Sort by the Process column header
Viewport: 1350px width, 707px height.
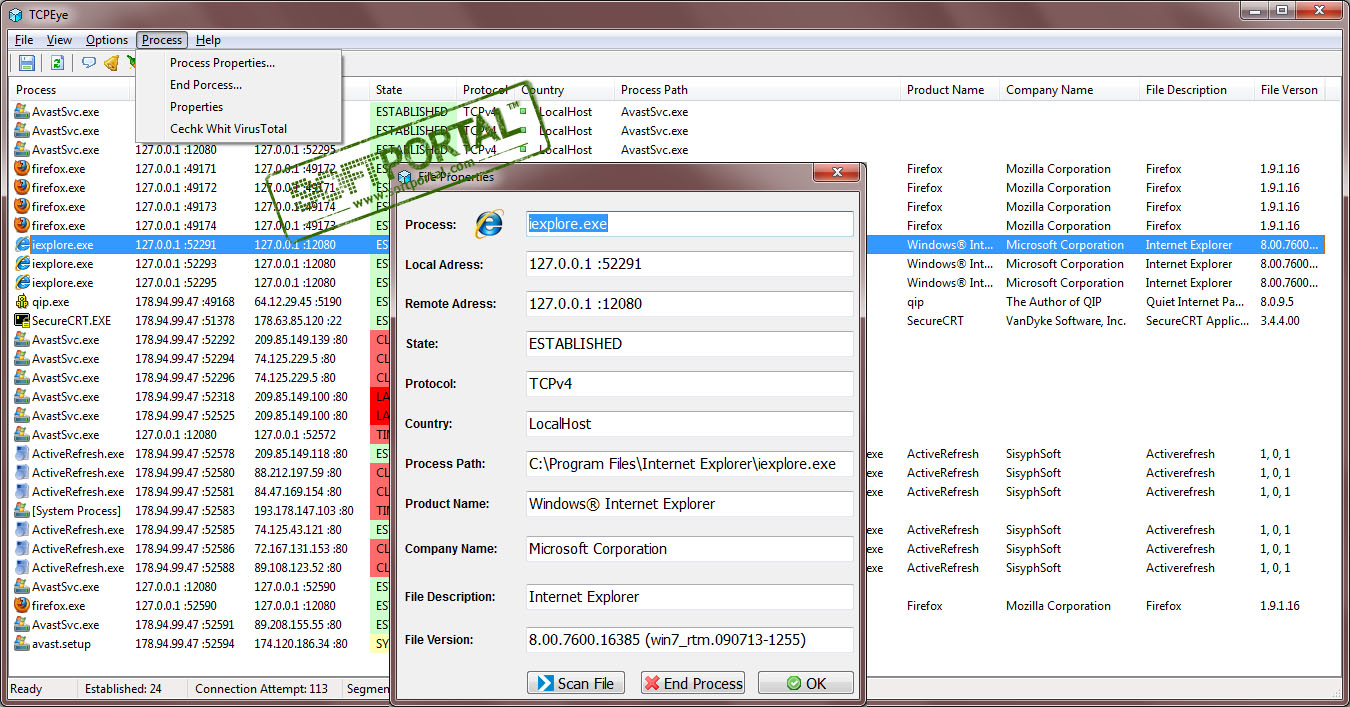70,90
